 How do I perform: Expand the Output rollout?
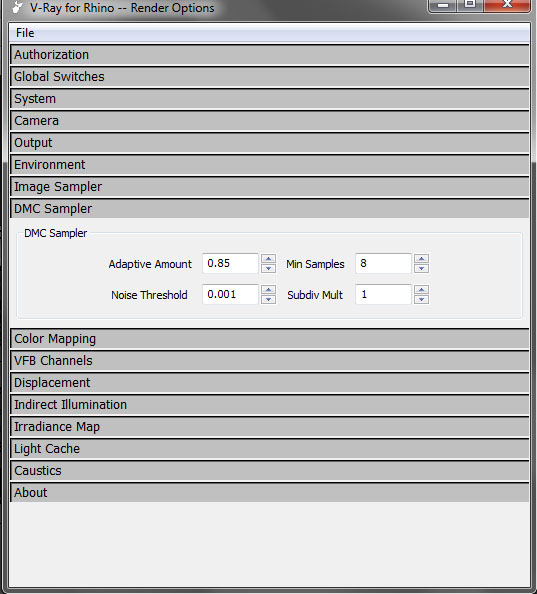(270, 143)
